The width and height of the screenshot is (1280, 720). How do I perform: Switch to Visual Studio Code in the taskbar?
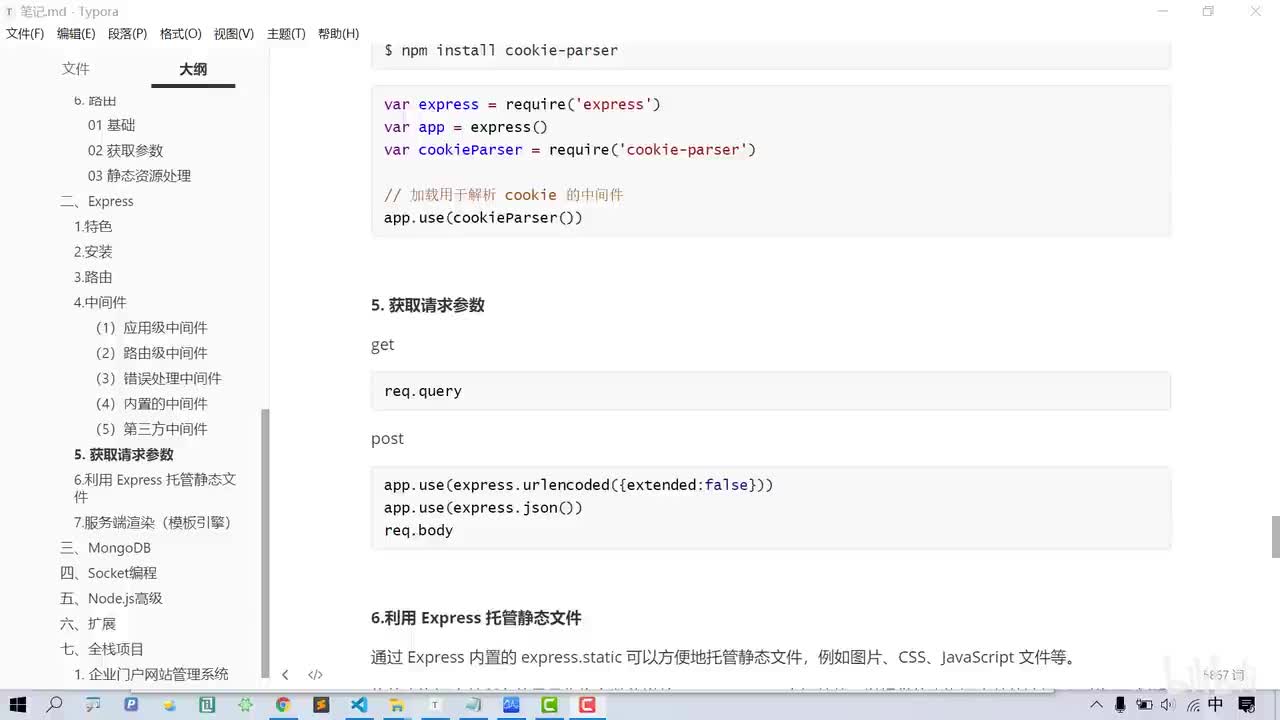coord(359,705)
